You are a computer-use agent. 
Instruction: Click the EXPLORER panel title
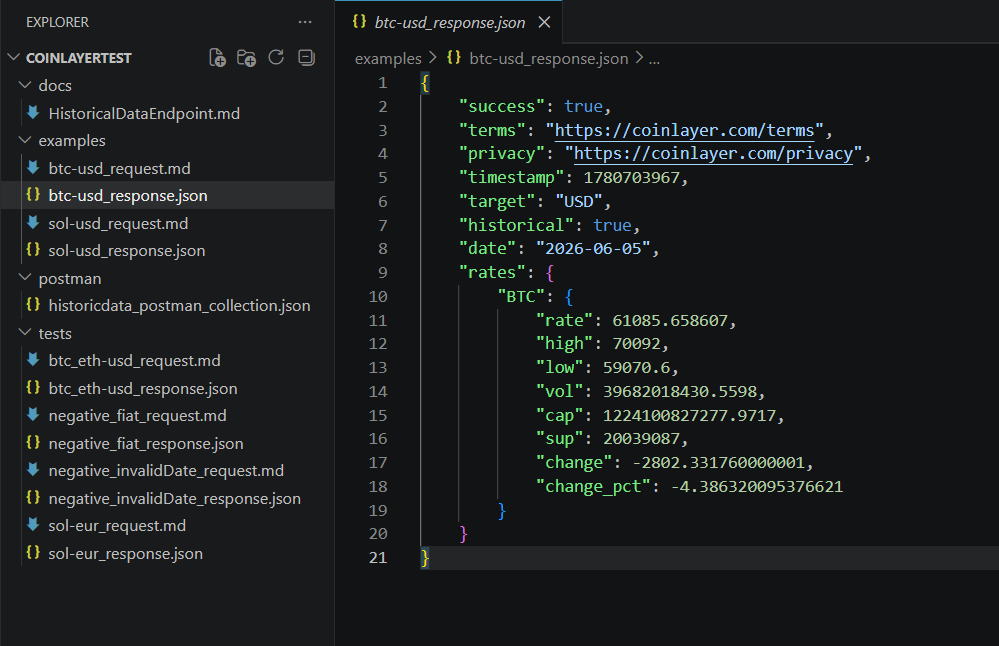[57, 22]
